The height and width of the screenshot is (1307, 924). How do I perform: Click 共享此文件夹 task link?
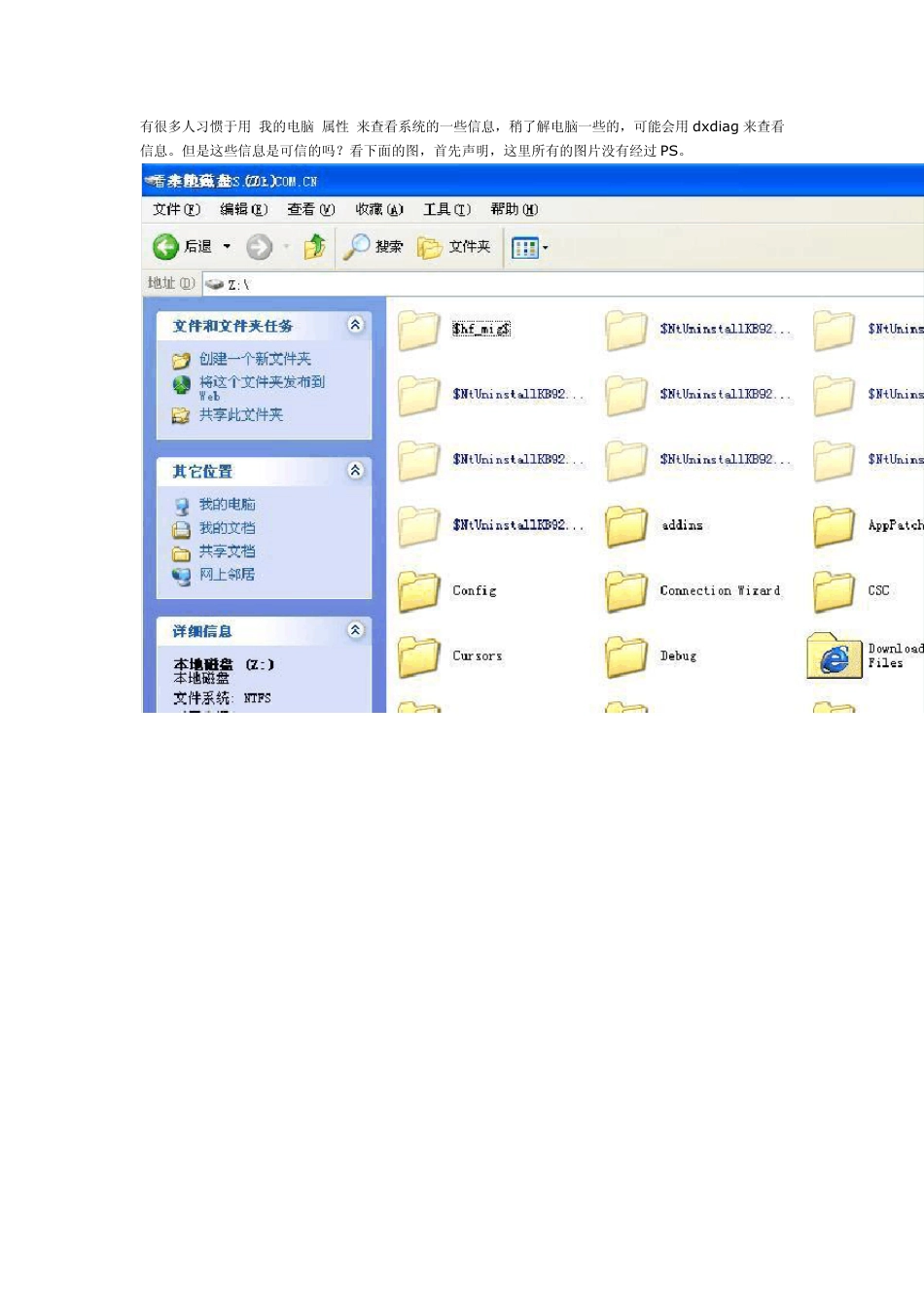click(240, 415)
